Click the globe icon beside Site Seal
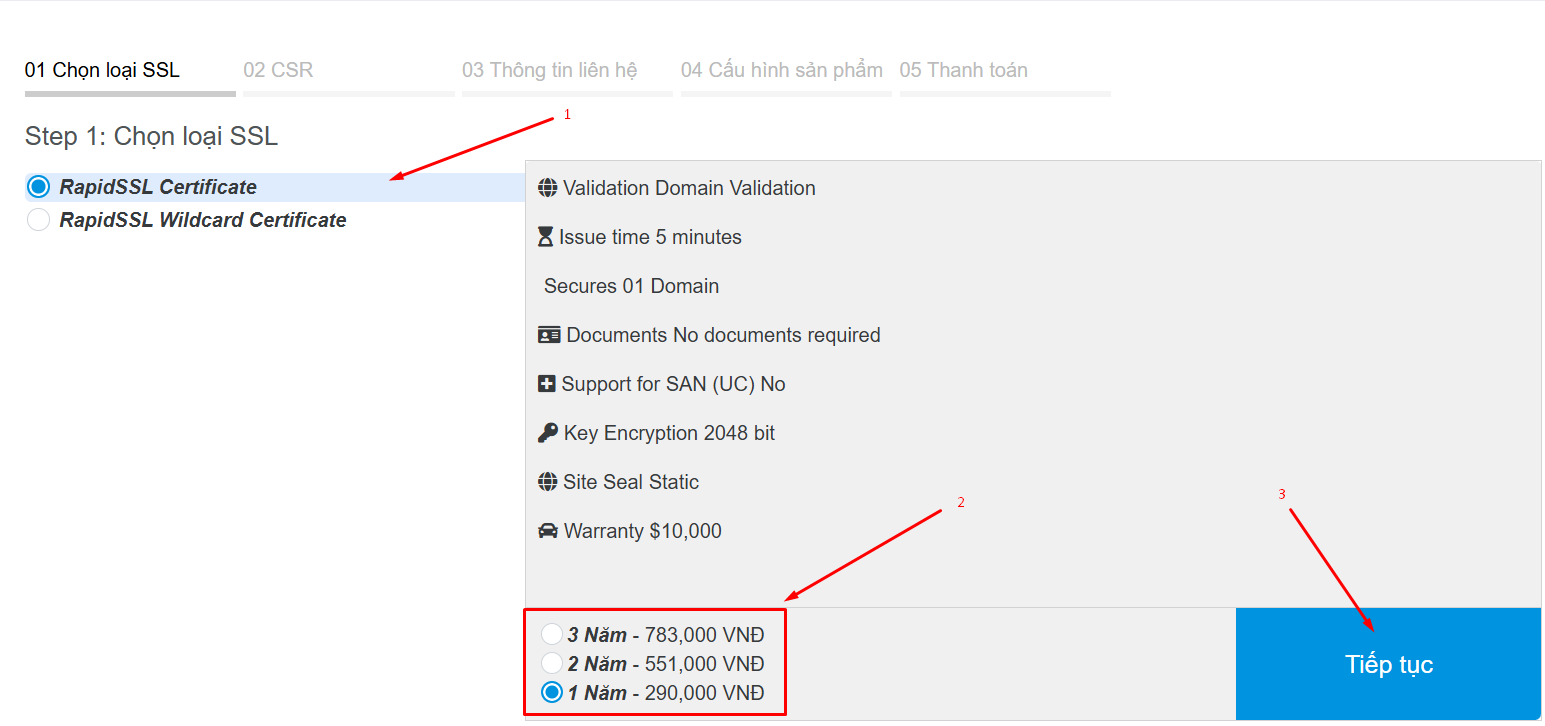The image size is (1545, 726). [x=547, y=482]
